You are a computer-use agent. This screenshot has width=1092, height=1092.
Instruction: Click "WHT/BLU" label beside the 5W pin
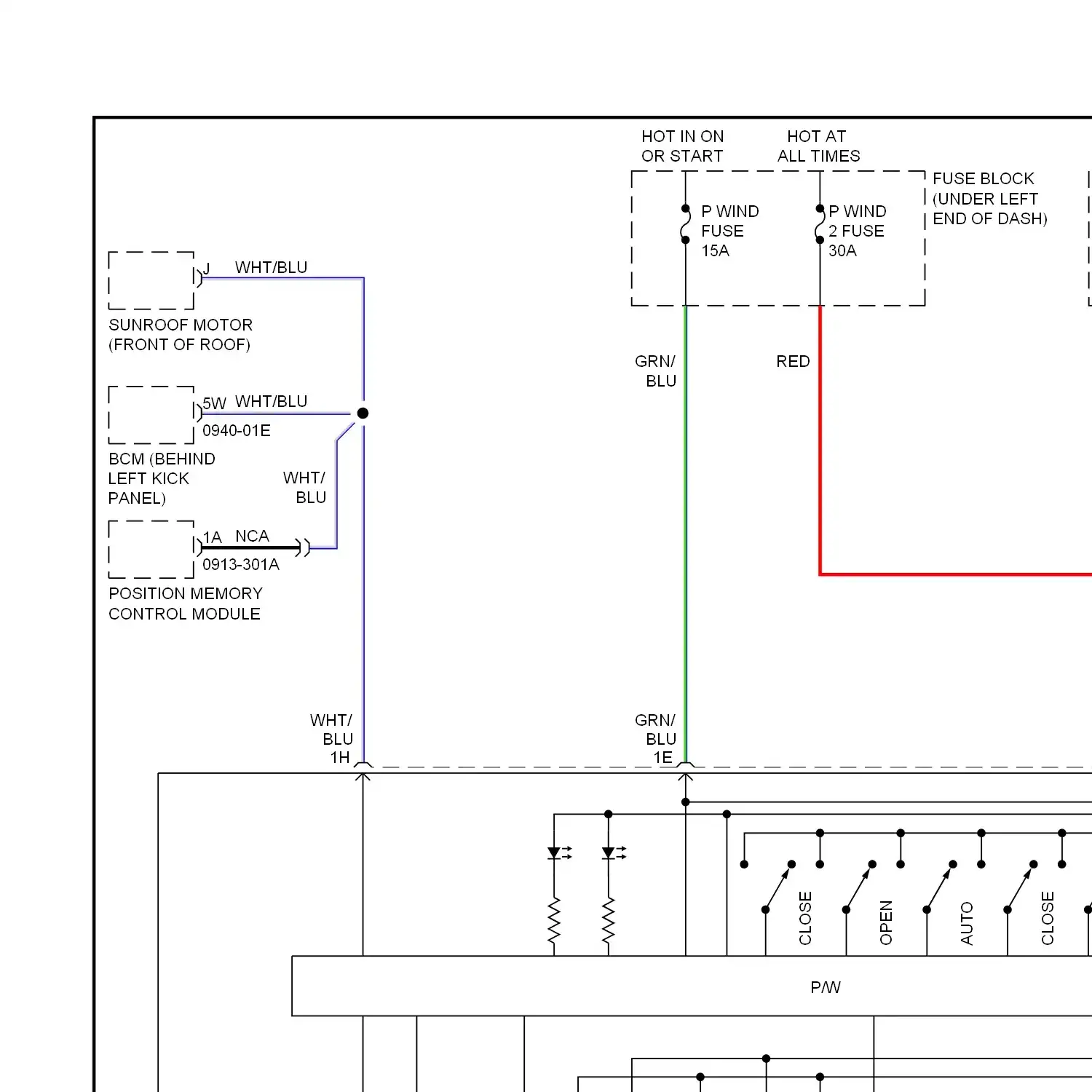[x=271, y=402]
